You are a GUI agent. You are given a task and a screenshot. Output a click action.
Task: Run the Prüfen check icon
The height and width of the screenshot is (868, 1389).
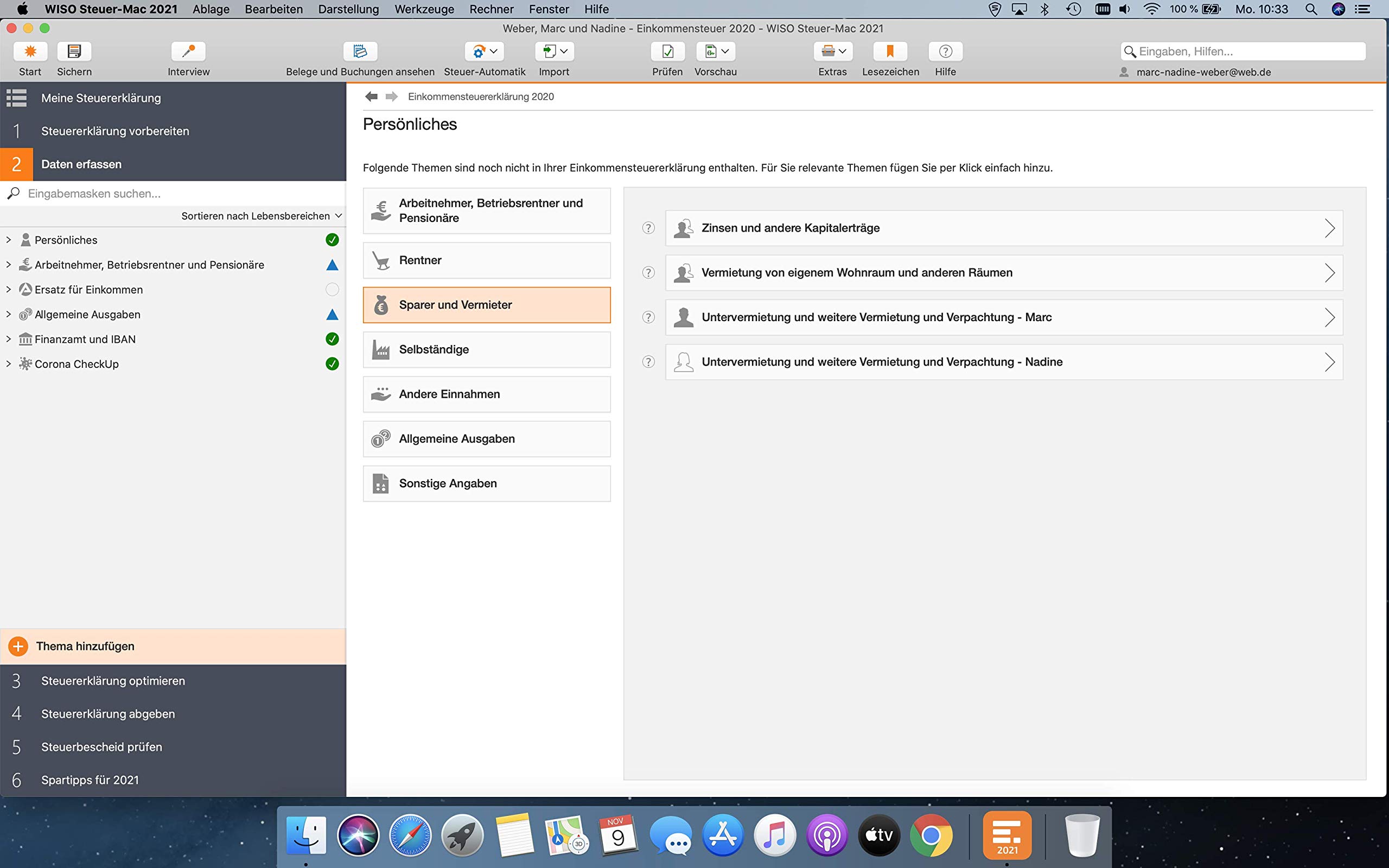coord(667,52)
